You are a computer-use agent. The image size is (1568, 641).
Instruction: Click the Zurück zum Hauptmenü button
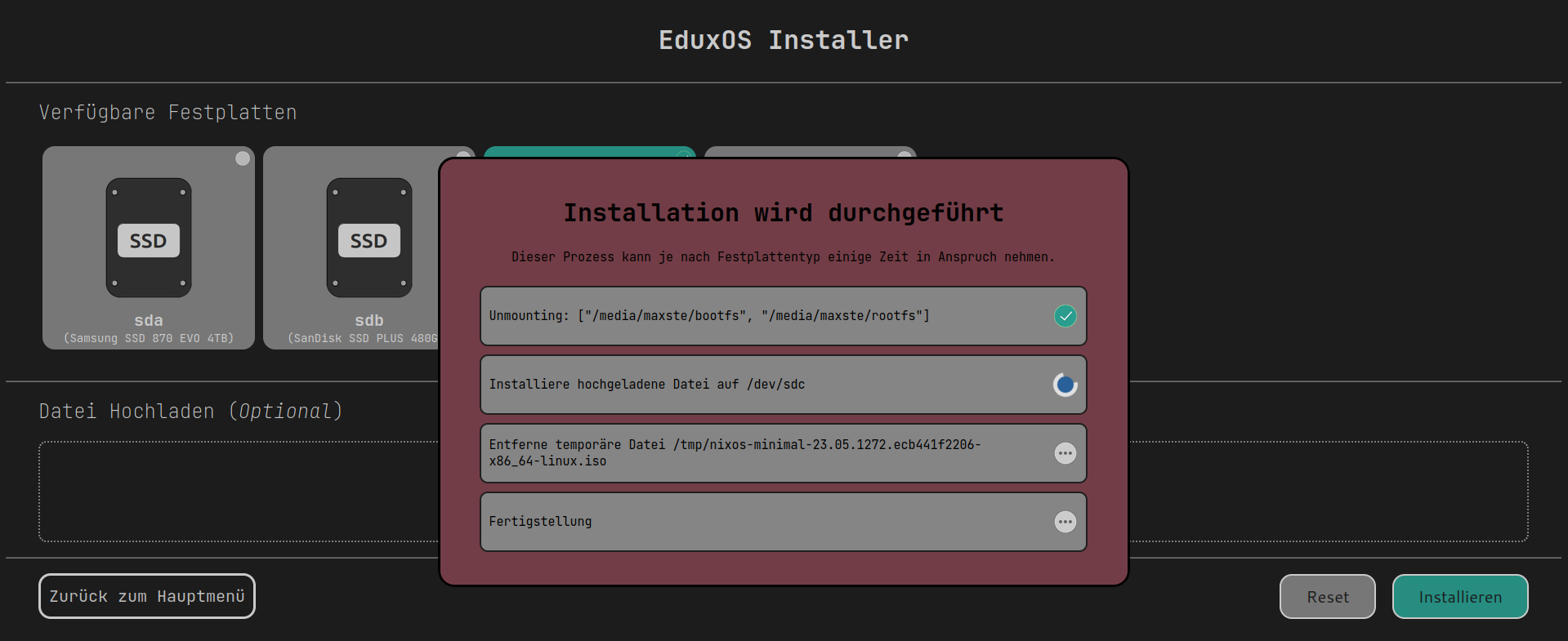pyautogui.click(x=147, y=596)
